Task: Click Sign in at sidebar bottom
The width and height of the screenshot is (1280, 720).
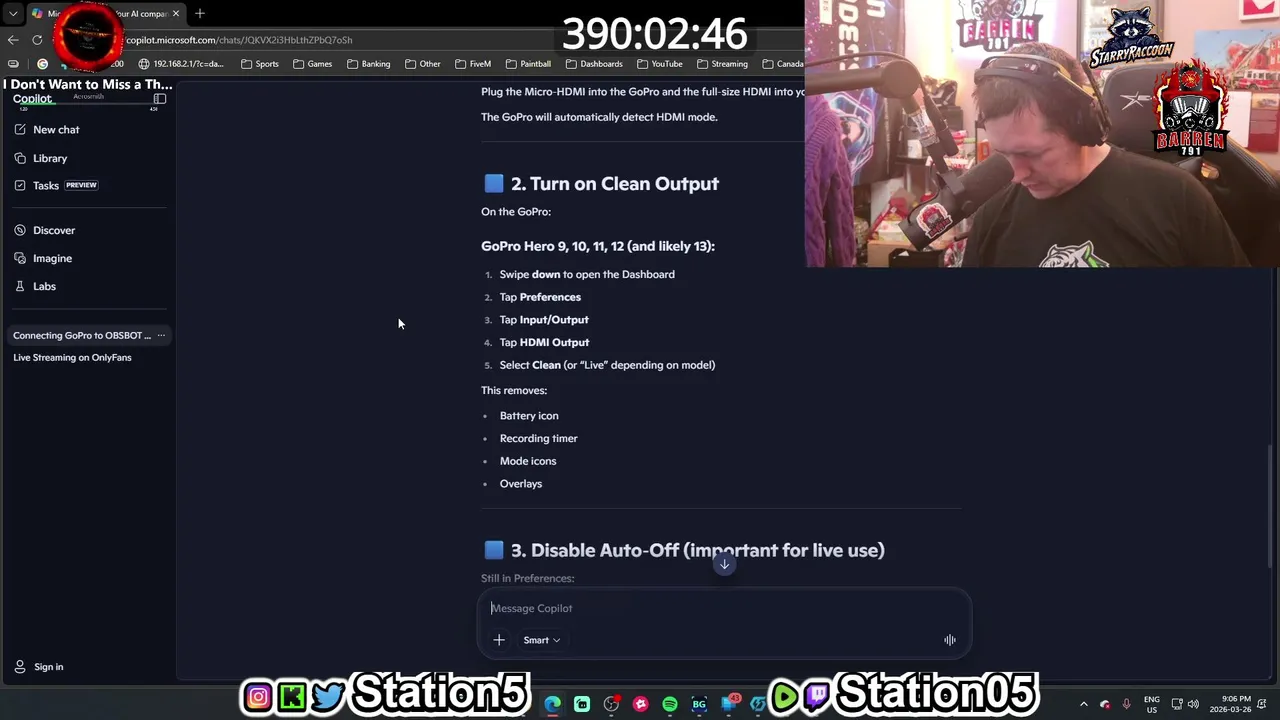Action: click(39, 667)
